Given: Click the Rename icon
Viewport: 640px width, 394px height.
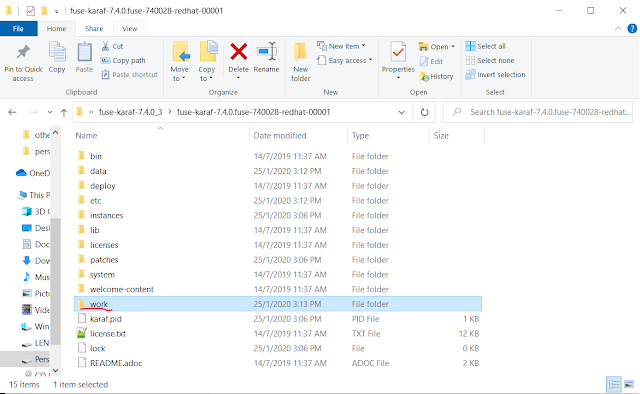Looking at the screenshot, I should tap(267, 52).
